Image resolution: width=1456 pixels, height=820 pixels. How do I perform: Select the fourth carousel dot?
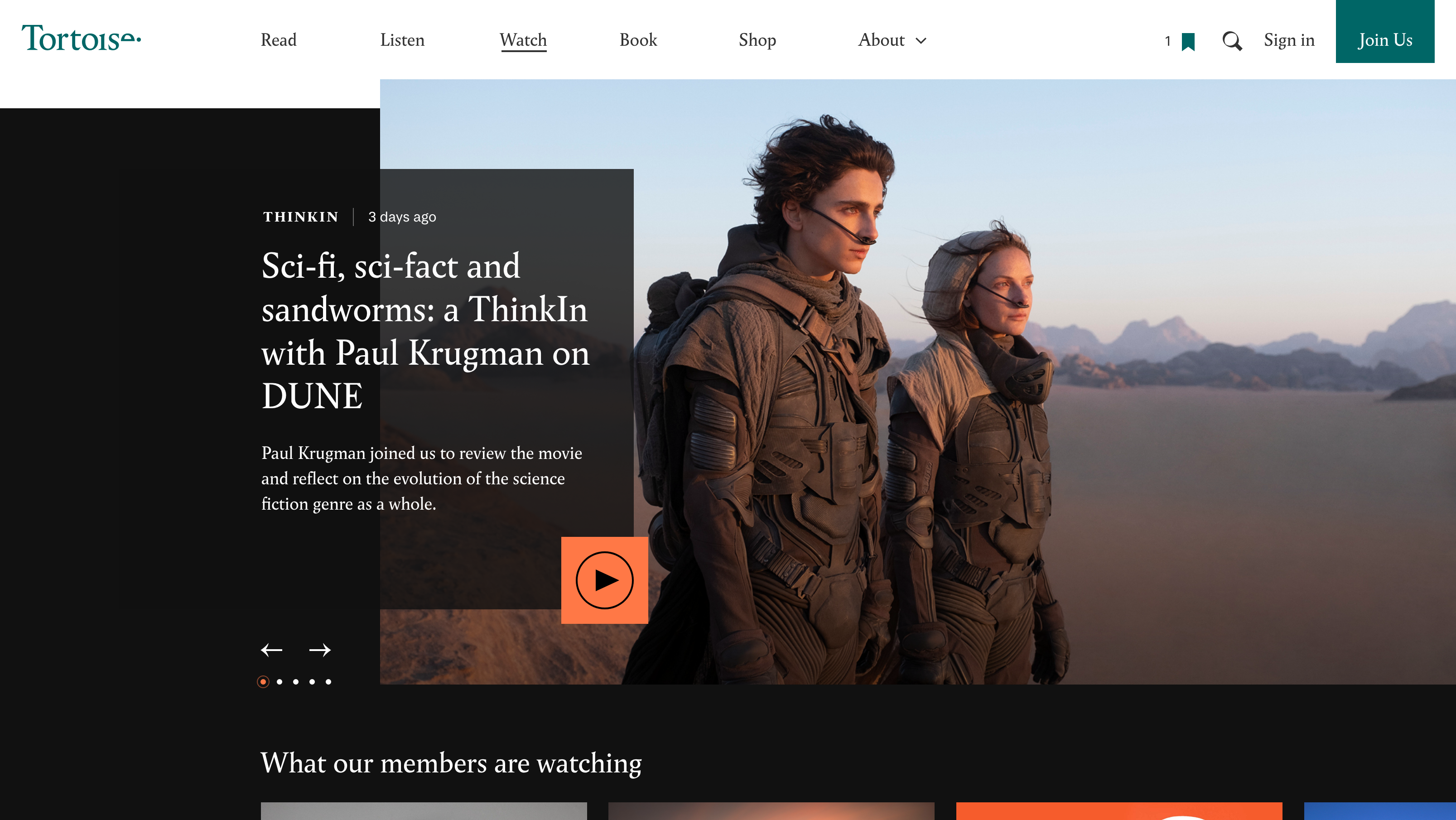point(312,681)
